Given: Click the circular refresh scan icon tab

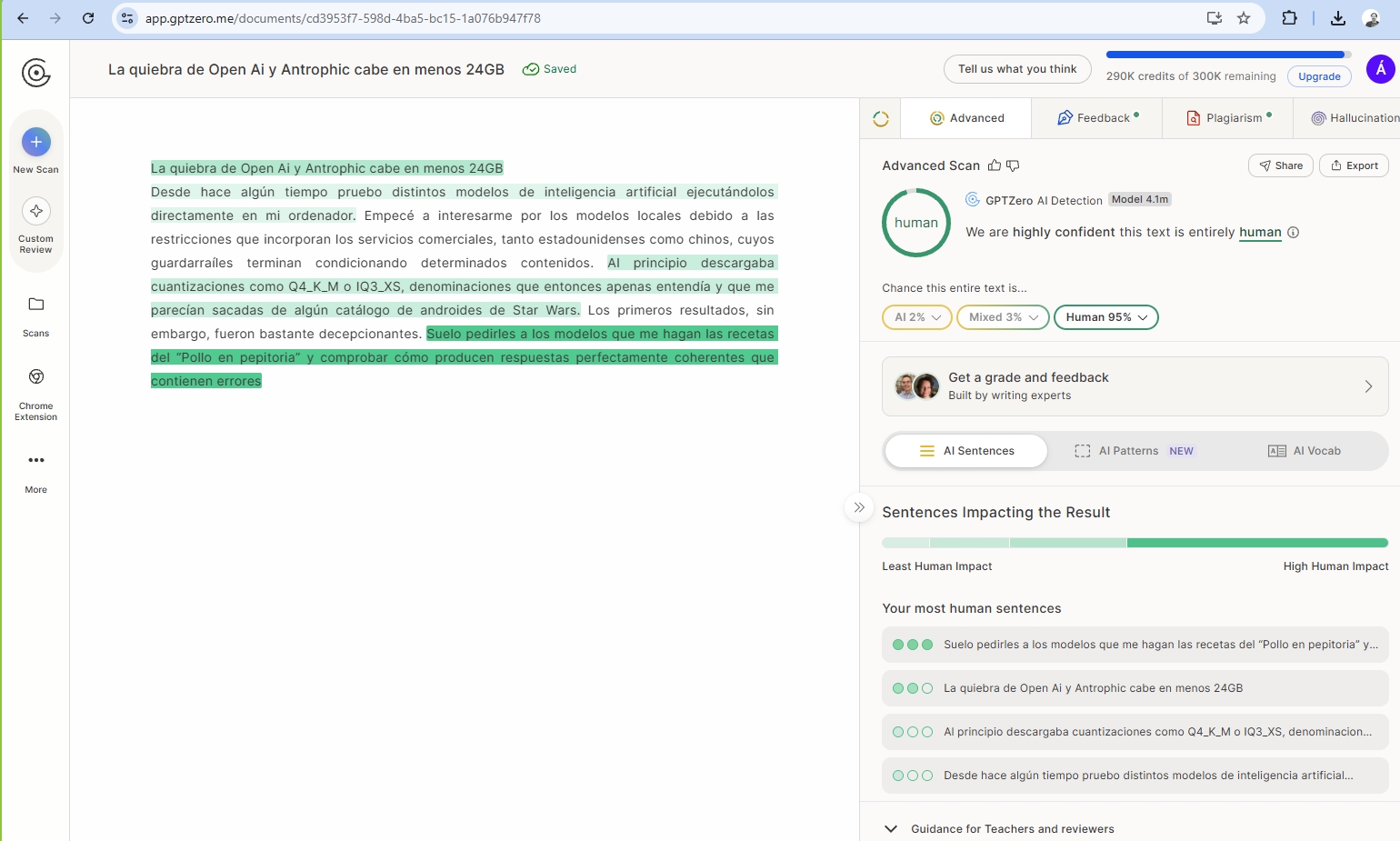Looking at the screenshot, I should tap(880, 118).
